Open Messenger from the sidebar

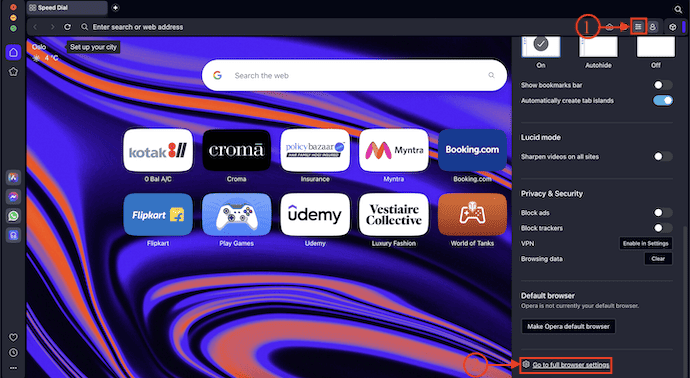(14, 197)
